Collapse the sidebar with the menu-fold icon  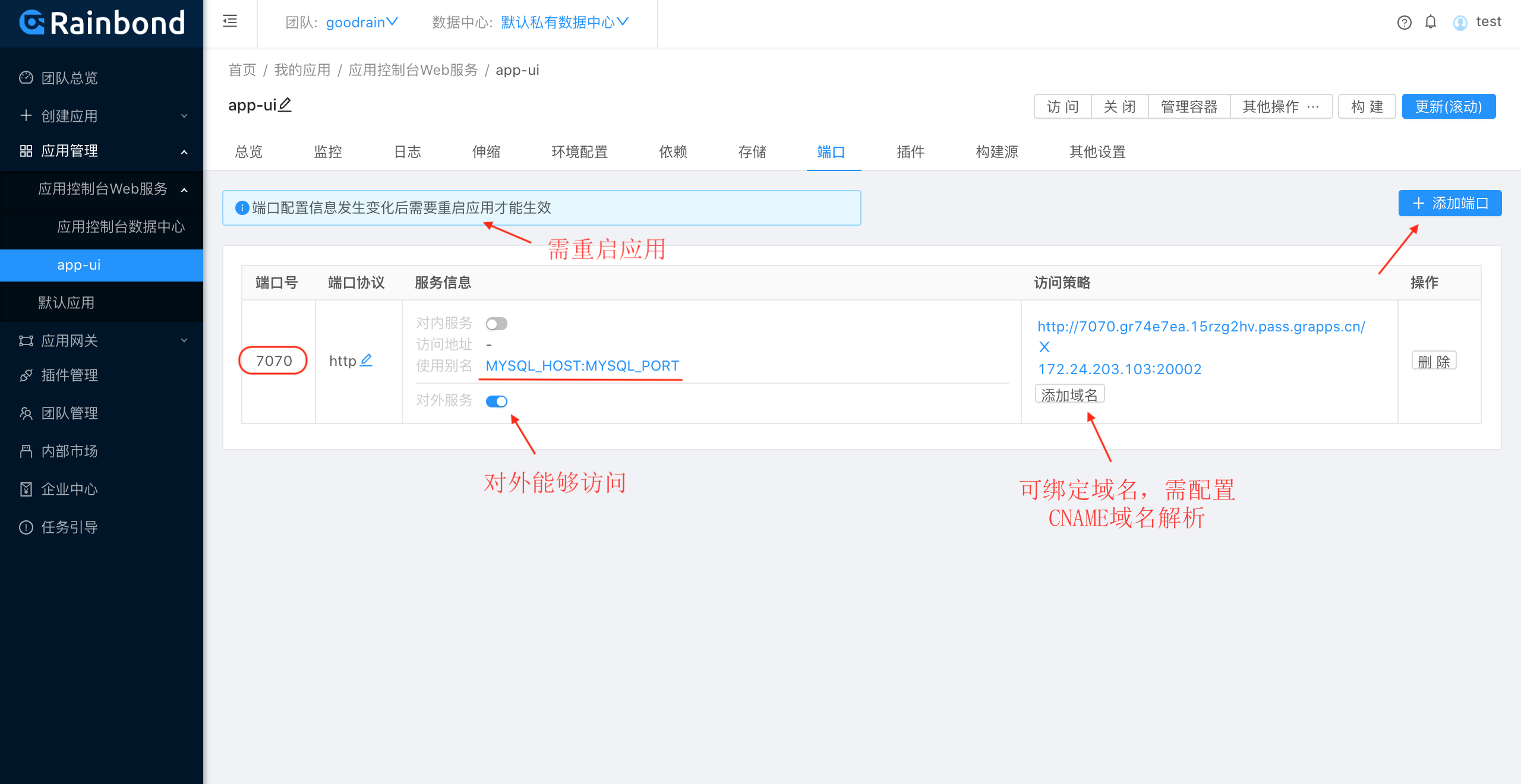[230, 22]
